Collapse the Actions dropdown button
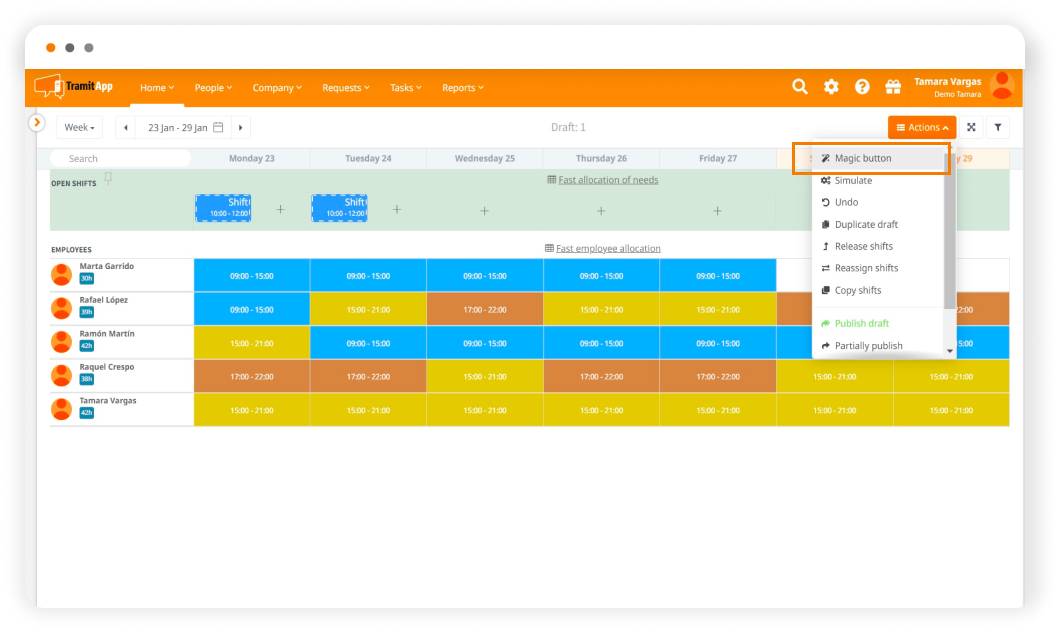Image resolution: width=1061 pixels, height=633 pixels. tap(921, 128)
